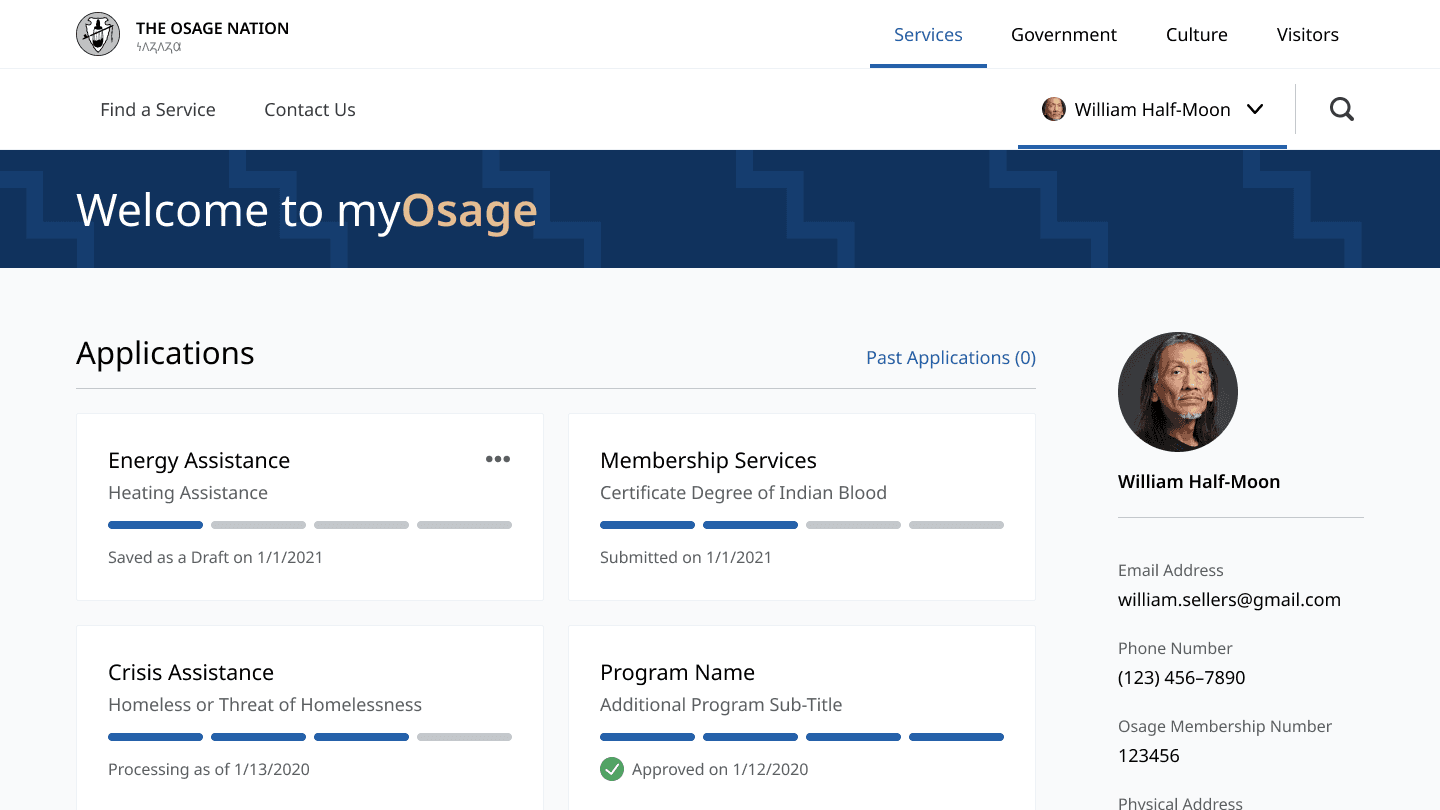This screenshot has height=810, width=1440.
Task: Click 'Processing as of 1/13/2020' status
Action: (x=209, y=769)
